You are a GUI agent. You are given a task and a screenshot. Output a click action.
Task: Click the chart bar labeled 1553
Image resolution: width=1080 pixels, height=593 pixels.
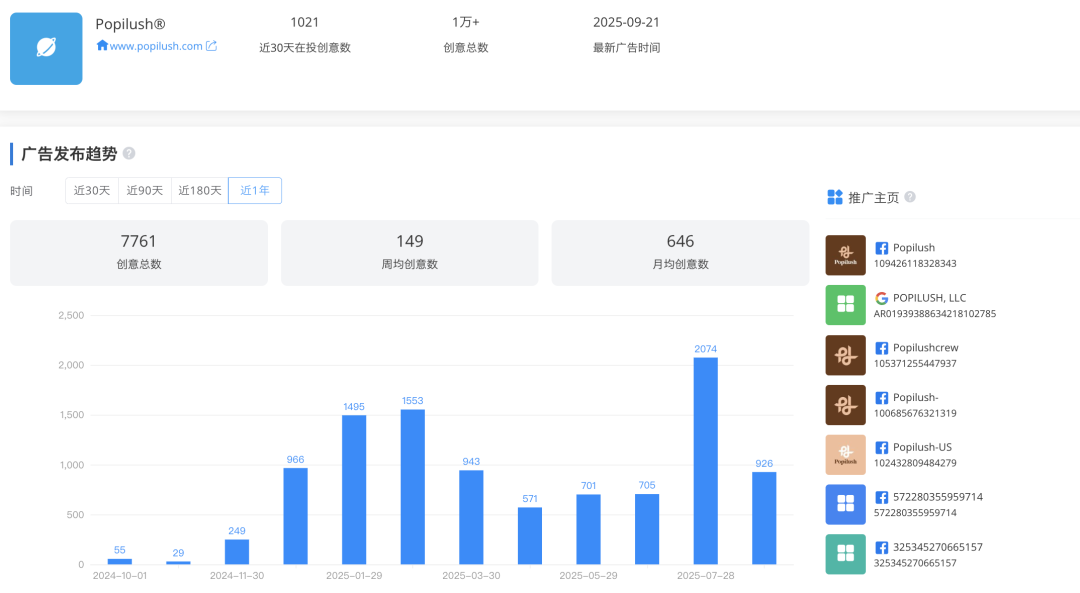(x=412, y=487)
